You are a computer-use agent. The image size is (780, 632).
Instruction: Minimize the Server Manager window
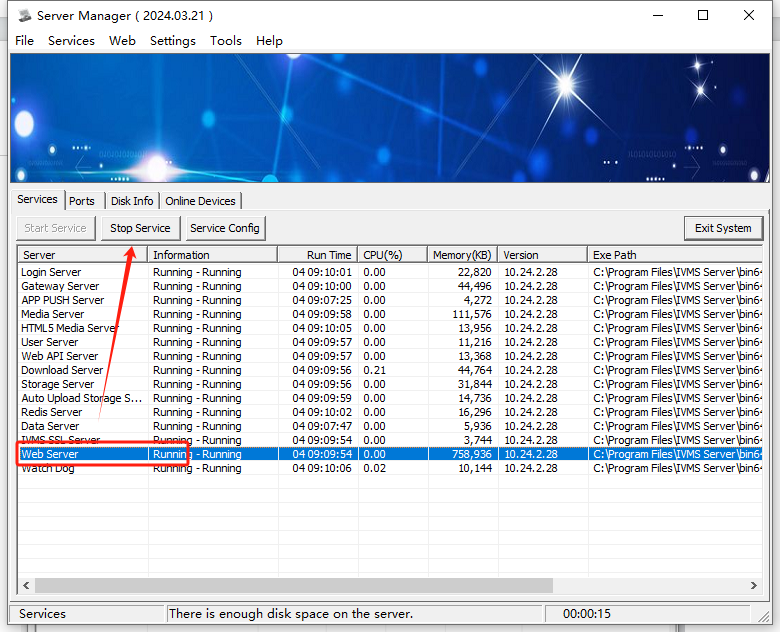coord(658,15)
